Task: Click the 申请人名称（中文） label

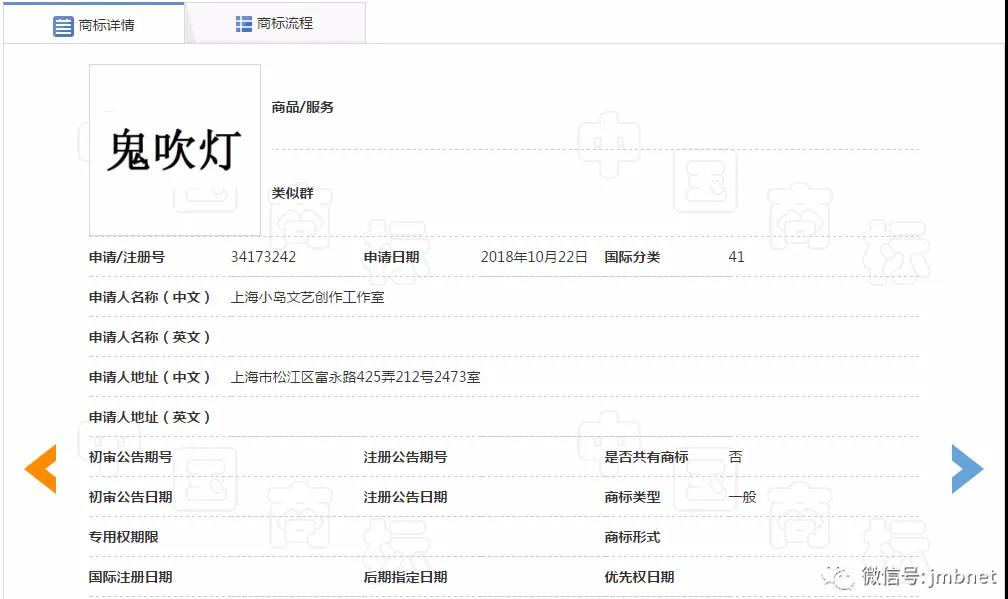Action: coord(150,297)
